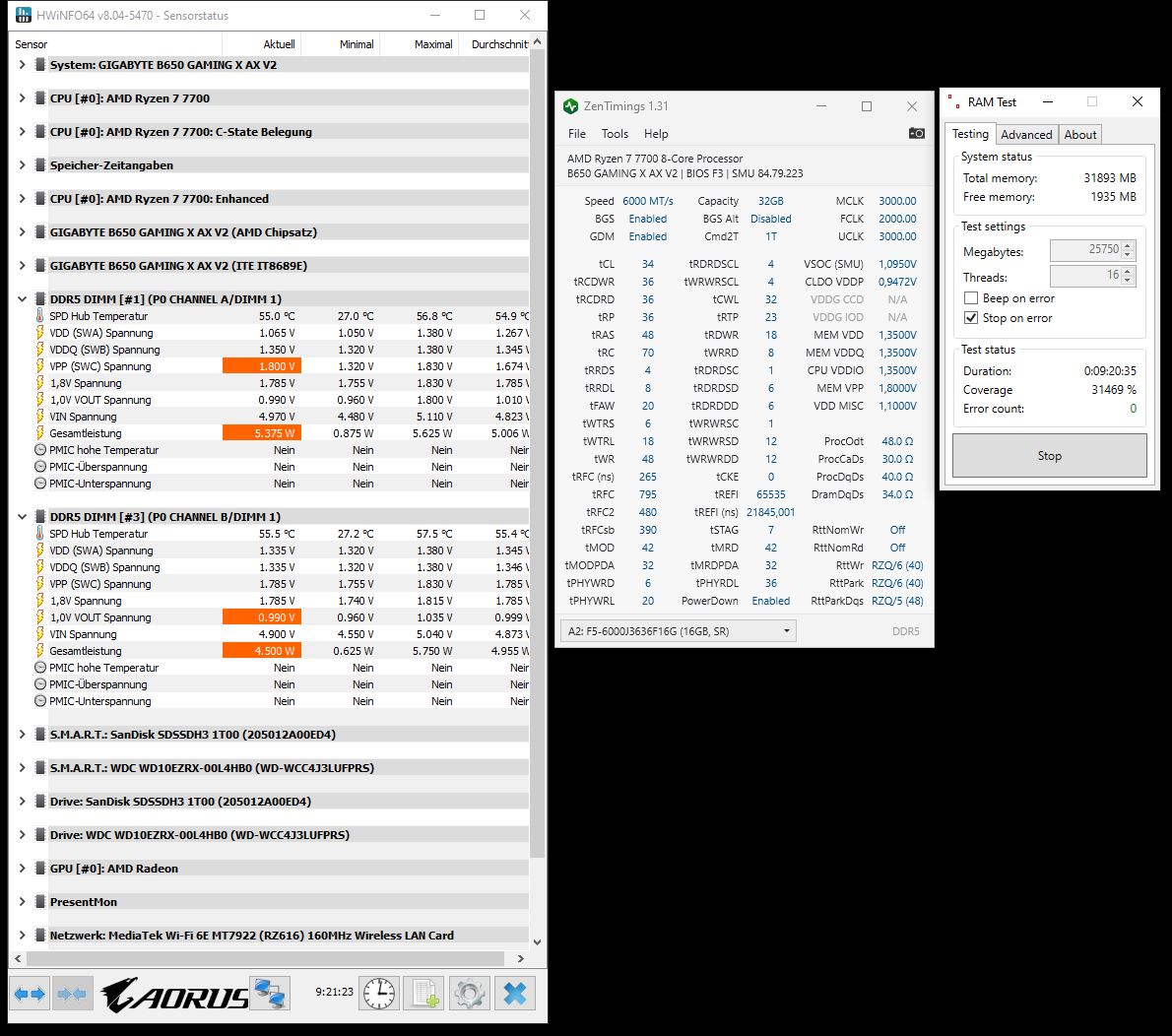Select the highlighted 1.800 V VPP value
This screenshot has width=1172, height=1036.
point(262,365)
